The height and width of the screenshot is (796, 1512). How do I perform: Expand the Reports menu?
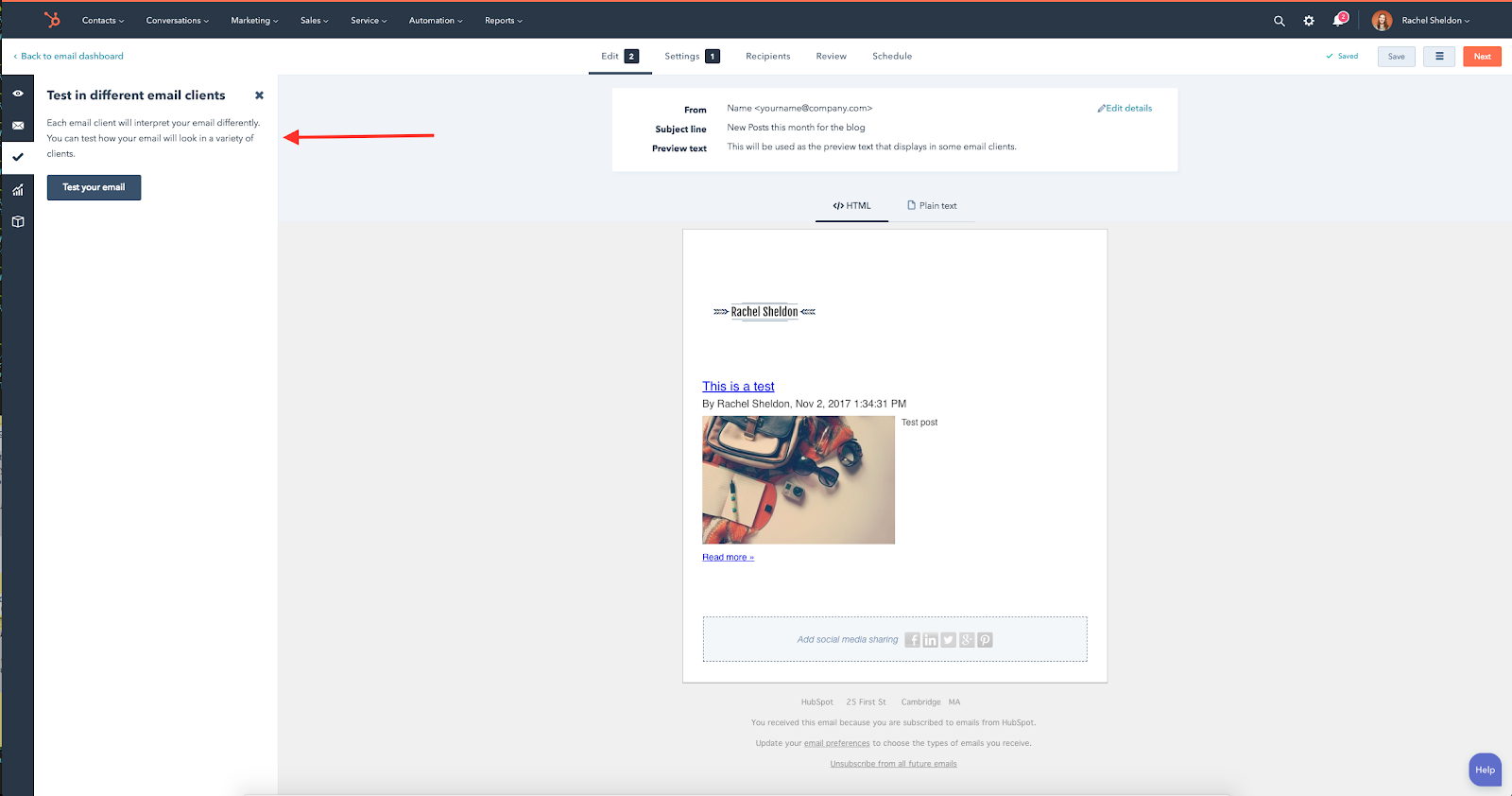tap(504, 21)
